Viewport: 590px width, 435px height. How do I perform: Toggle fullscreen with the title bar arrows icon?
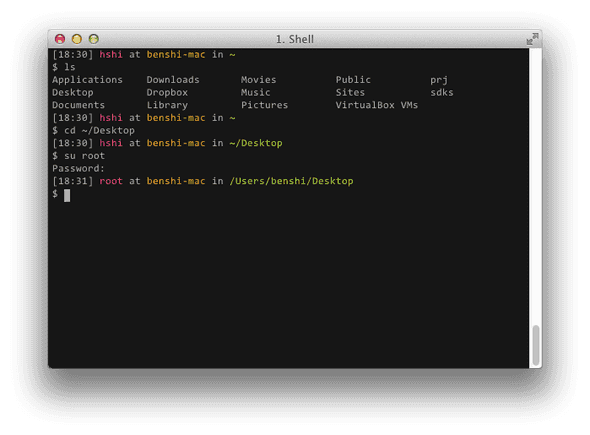click(x=532, y=39)
